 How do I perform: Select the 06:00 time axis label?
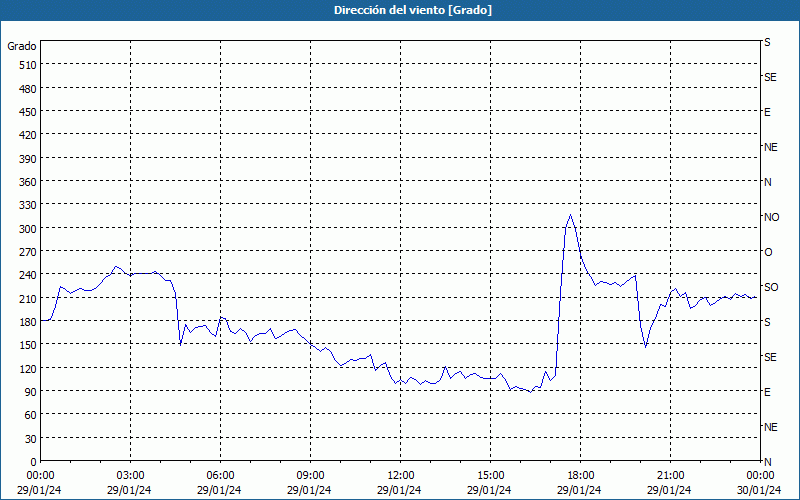point(220,476)
